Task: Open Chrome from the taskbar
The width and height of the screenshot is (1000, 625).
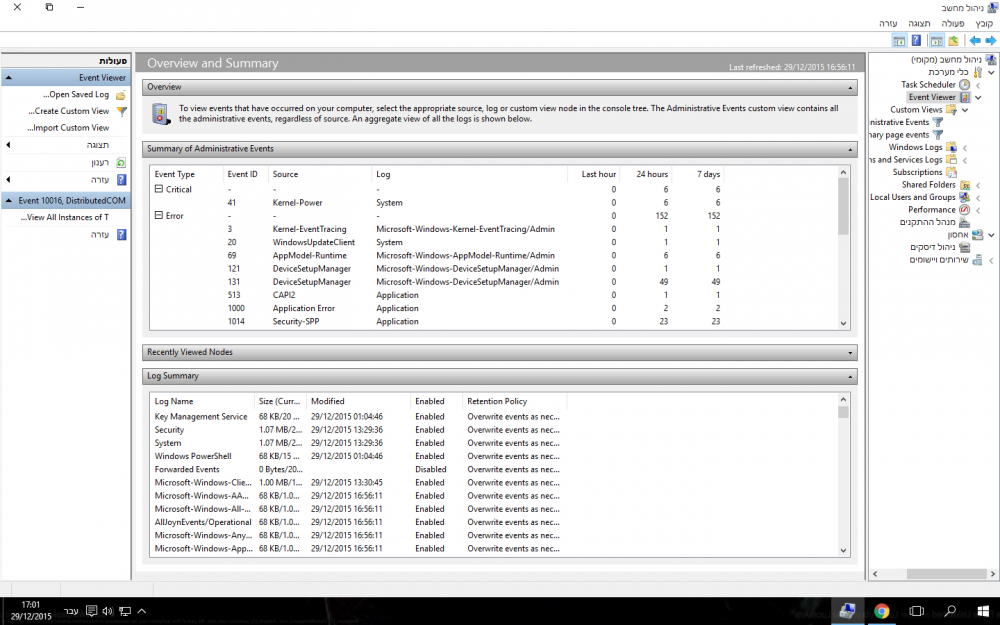Action: pyautogui.click(x=881, y=611)
